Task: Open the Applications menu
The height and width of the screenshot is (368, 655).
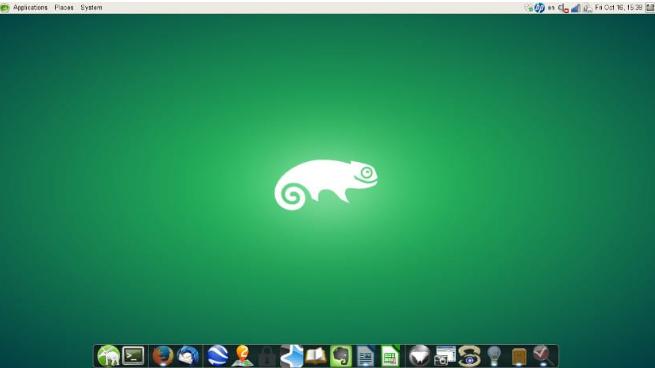Action: [30, 8]
